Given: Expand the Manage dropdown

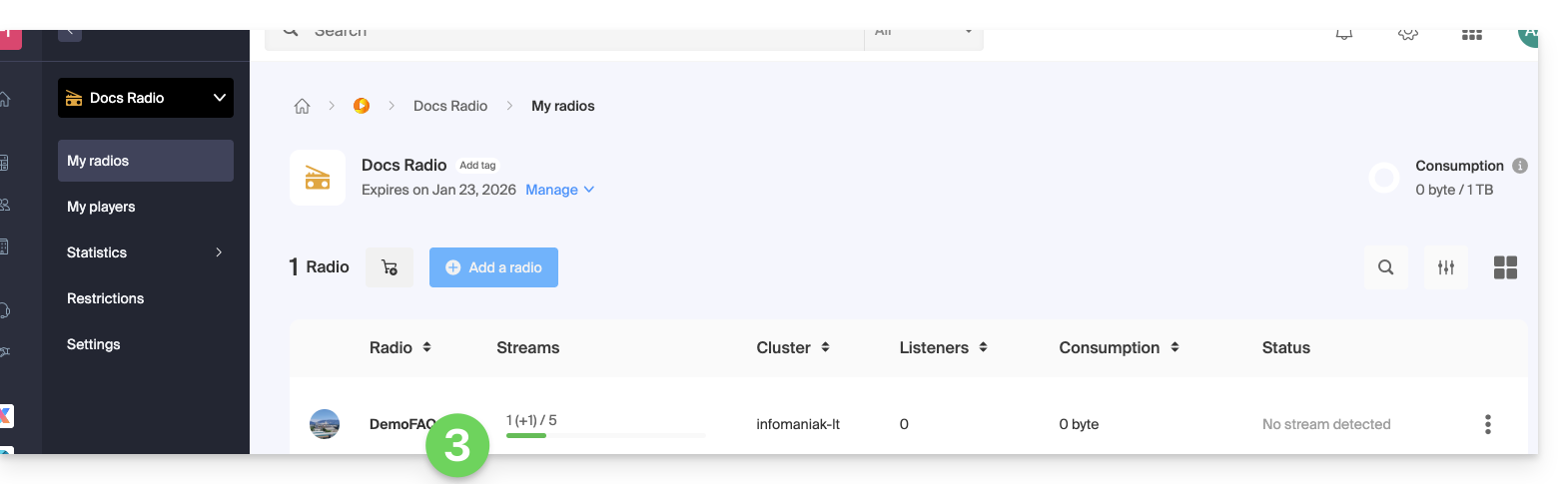Looking at the screenshot, I should coord(559,190).
